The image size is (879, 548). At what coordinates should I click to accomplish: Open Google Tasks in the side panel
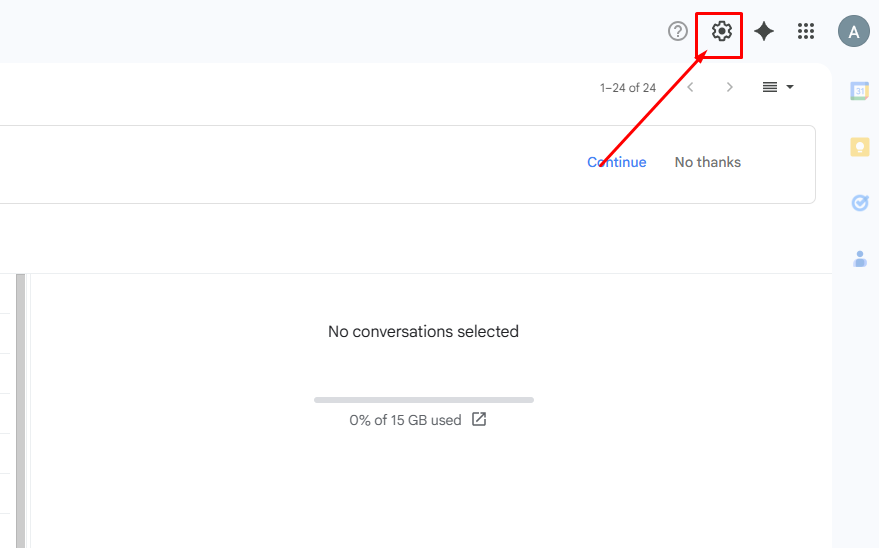point(859,203)
